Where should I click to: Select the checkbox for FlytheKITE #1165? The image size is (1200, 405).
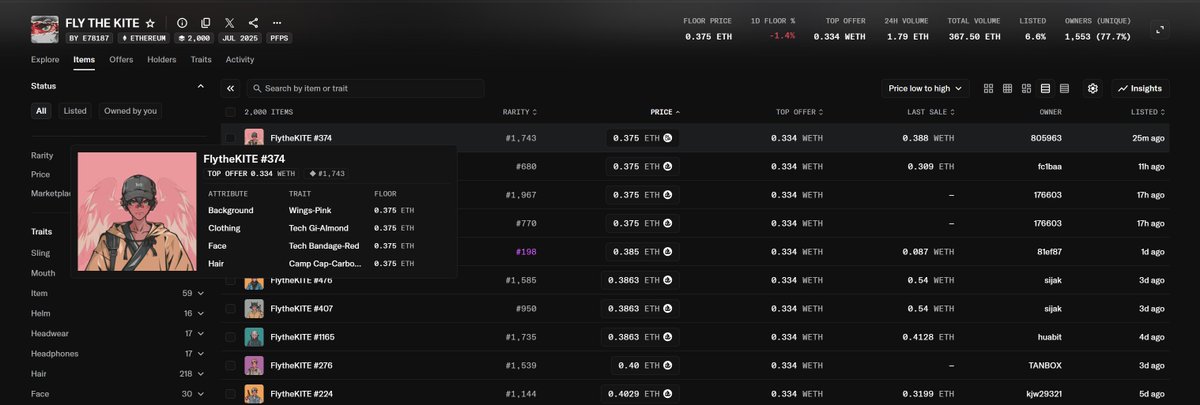click(231, 337)
